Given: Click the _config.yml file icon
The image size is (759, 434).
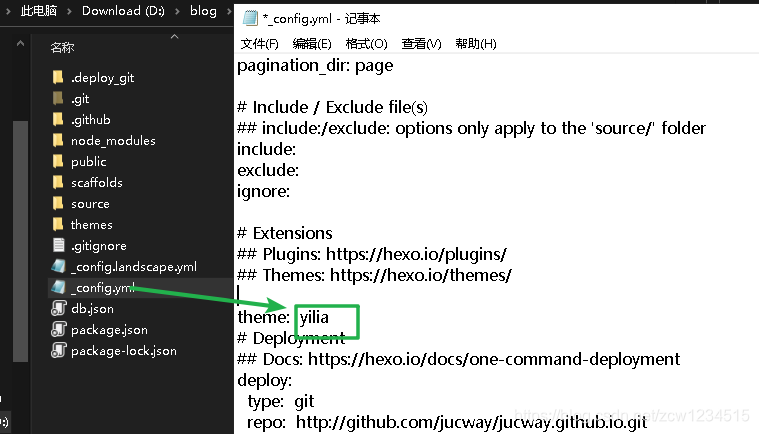Looking at the screenshot, I should pyautogui.click(x=59, y=287).
